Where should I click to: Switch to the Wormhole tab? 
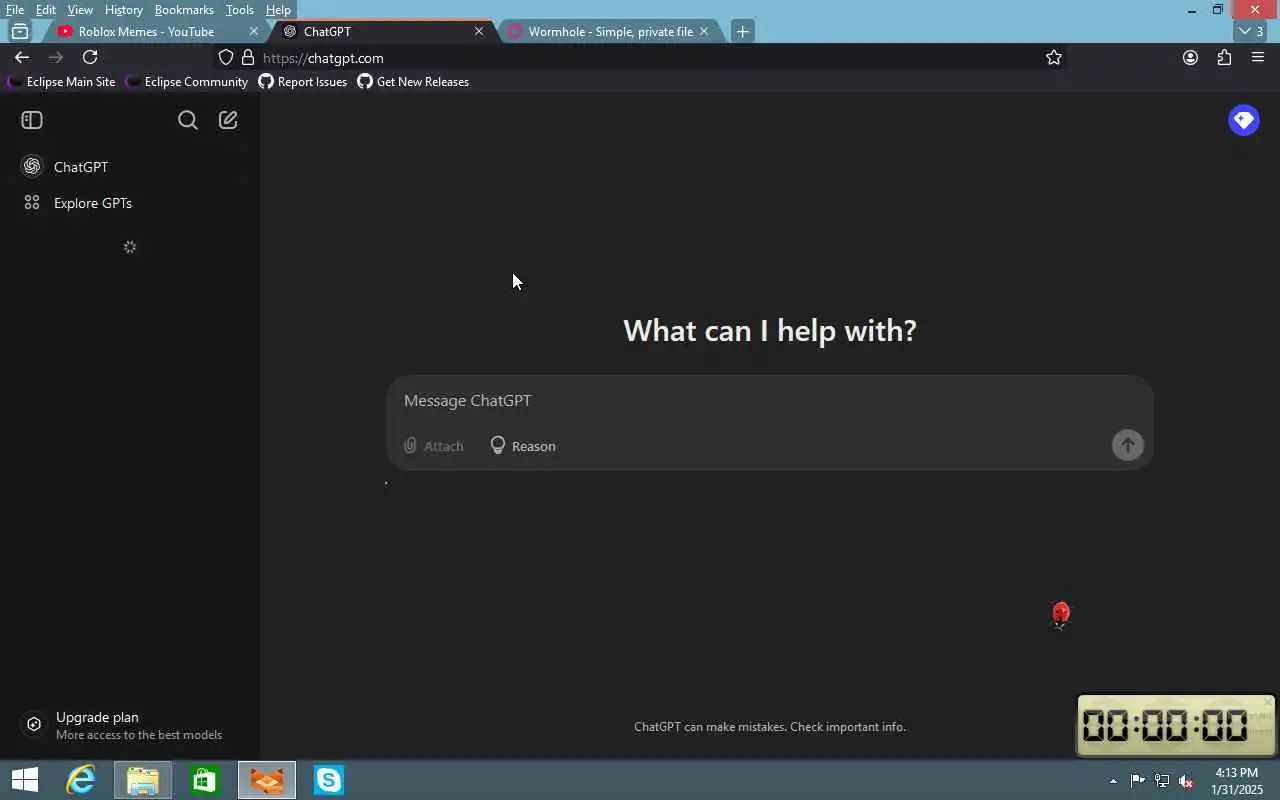click(610, 31)
